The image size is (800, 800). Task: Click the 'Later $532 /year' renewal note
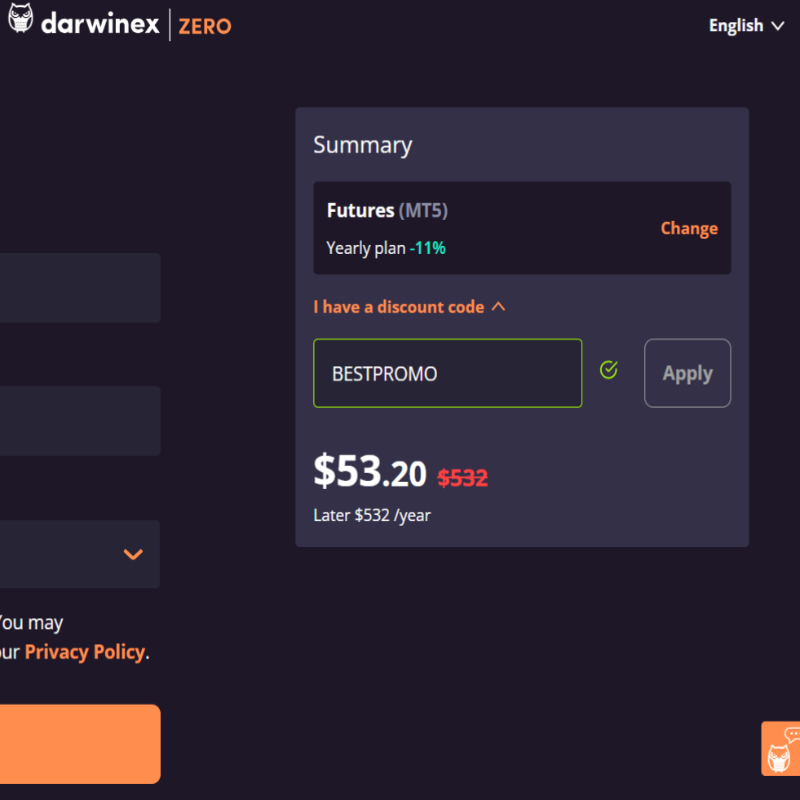pyautogui.click(x=372, y=515)
